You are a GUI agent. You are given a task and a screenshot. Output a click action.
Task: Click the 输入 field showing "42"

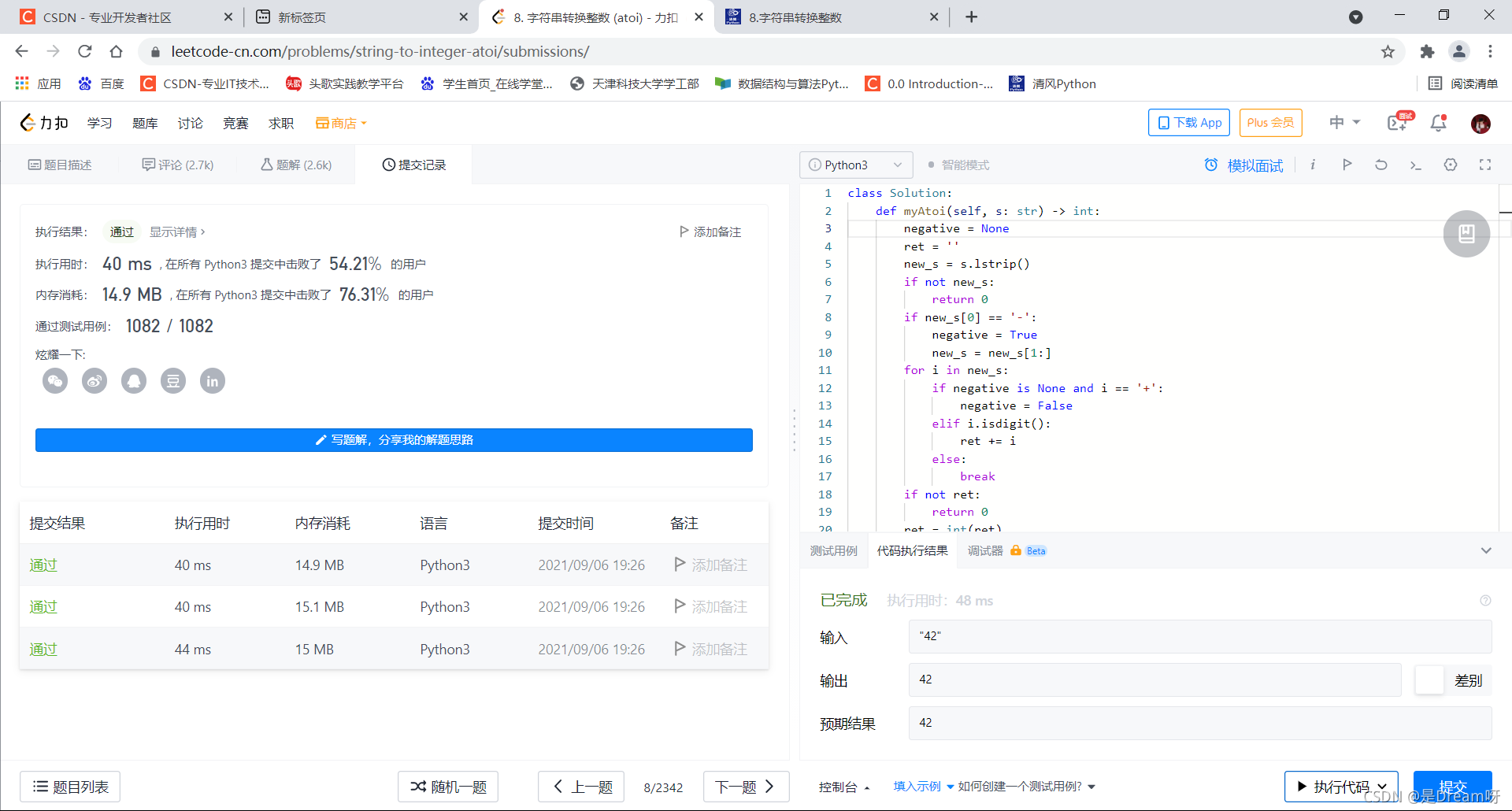click(1200, 636)
